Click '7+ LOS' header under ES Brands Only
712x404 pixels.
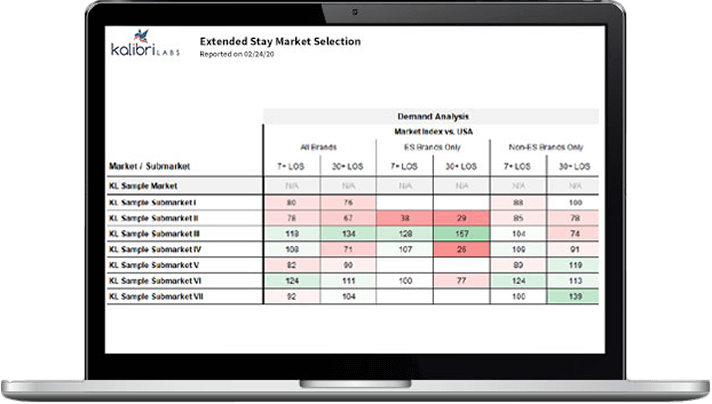(404, 167)
